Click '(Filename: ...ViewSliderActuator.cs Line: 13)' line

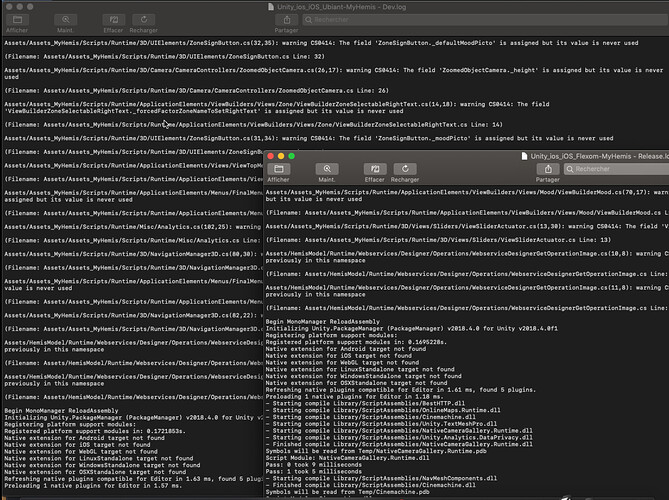click(438, 240)
